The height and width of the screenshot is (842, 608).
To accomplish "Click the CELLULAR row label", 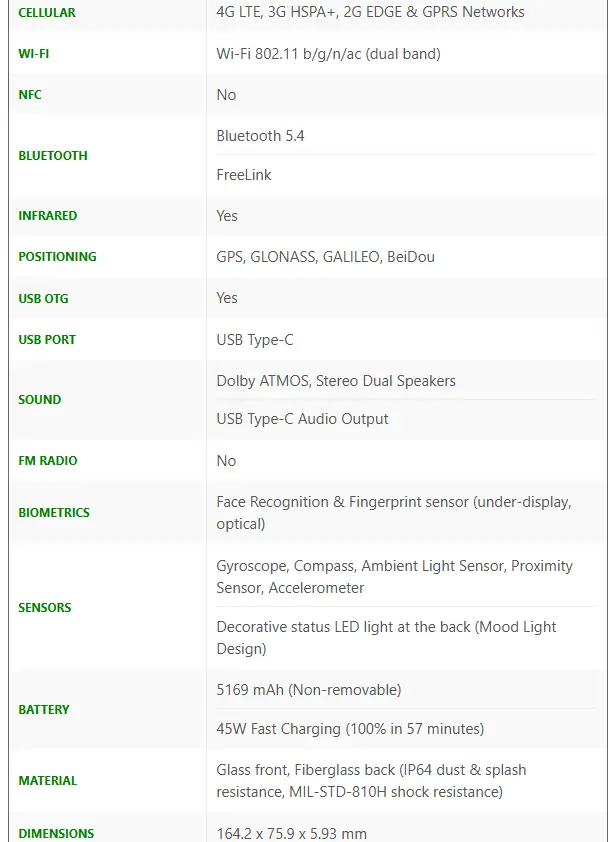I will point(47,12).
